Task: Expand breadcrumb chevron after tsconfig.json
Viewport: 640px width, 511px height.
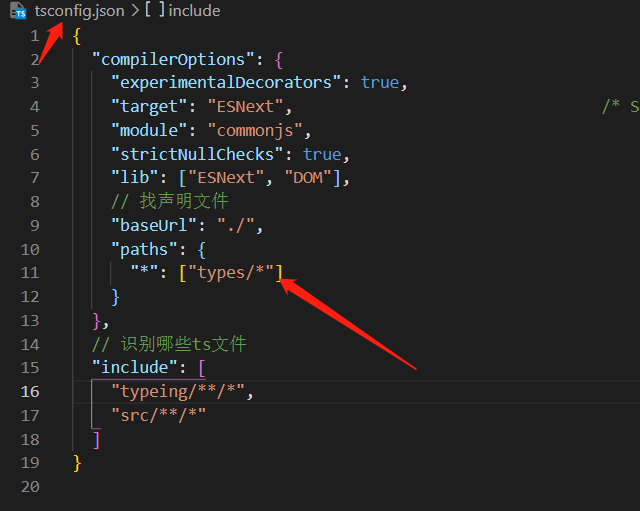Action: 135,11
